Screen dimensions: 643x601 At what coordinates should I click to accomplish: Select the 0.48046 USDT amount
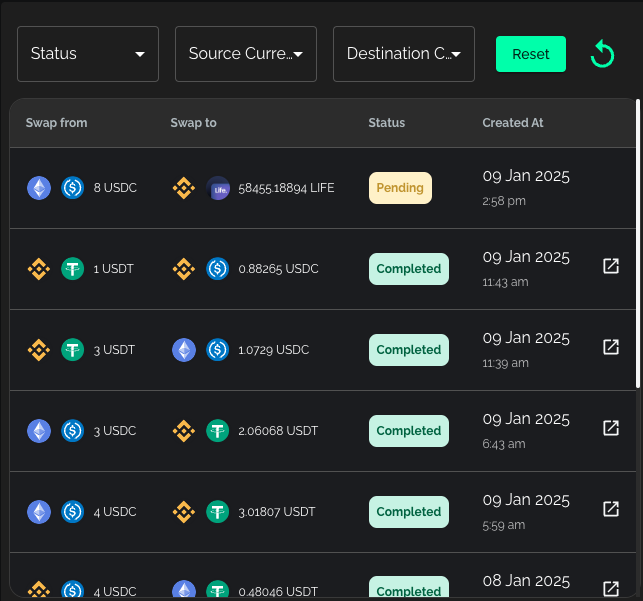click(278, 592)
